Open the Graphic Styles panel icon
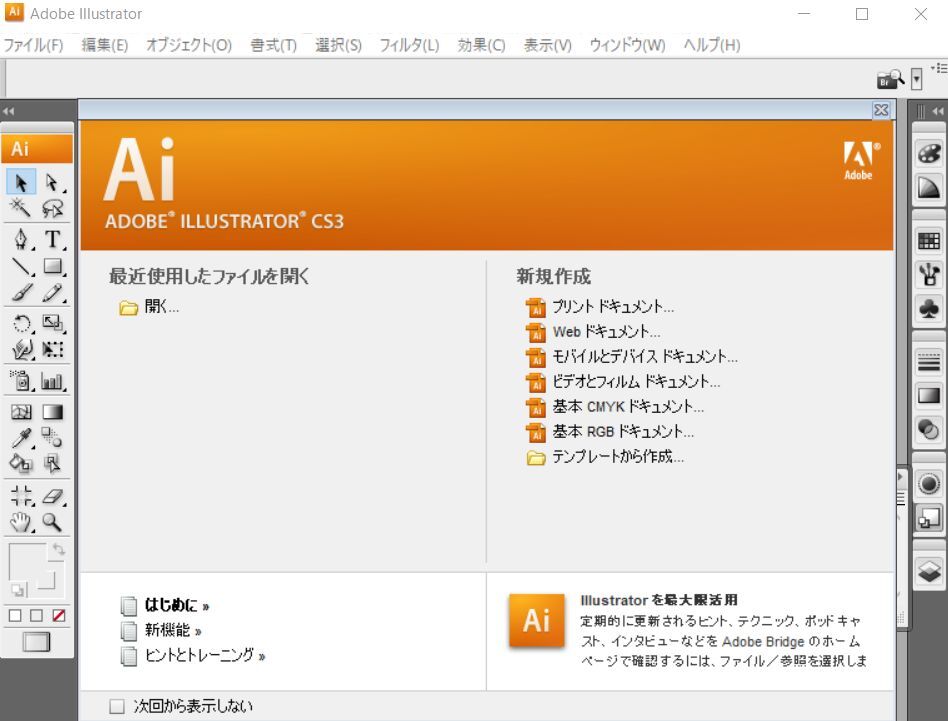 coord(929,518)
